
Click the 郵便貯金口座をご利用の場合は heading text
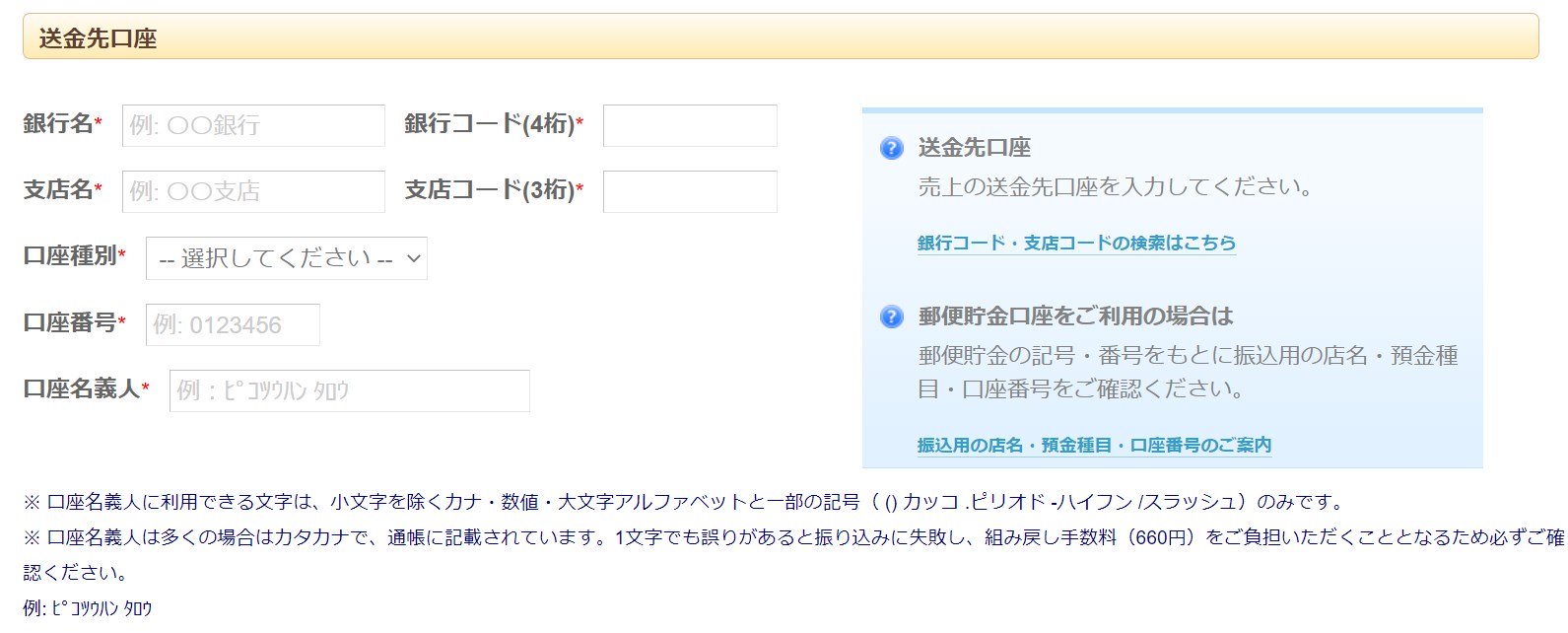pos(1075,316)
